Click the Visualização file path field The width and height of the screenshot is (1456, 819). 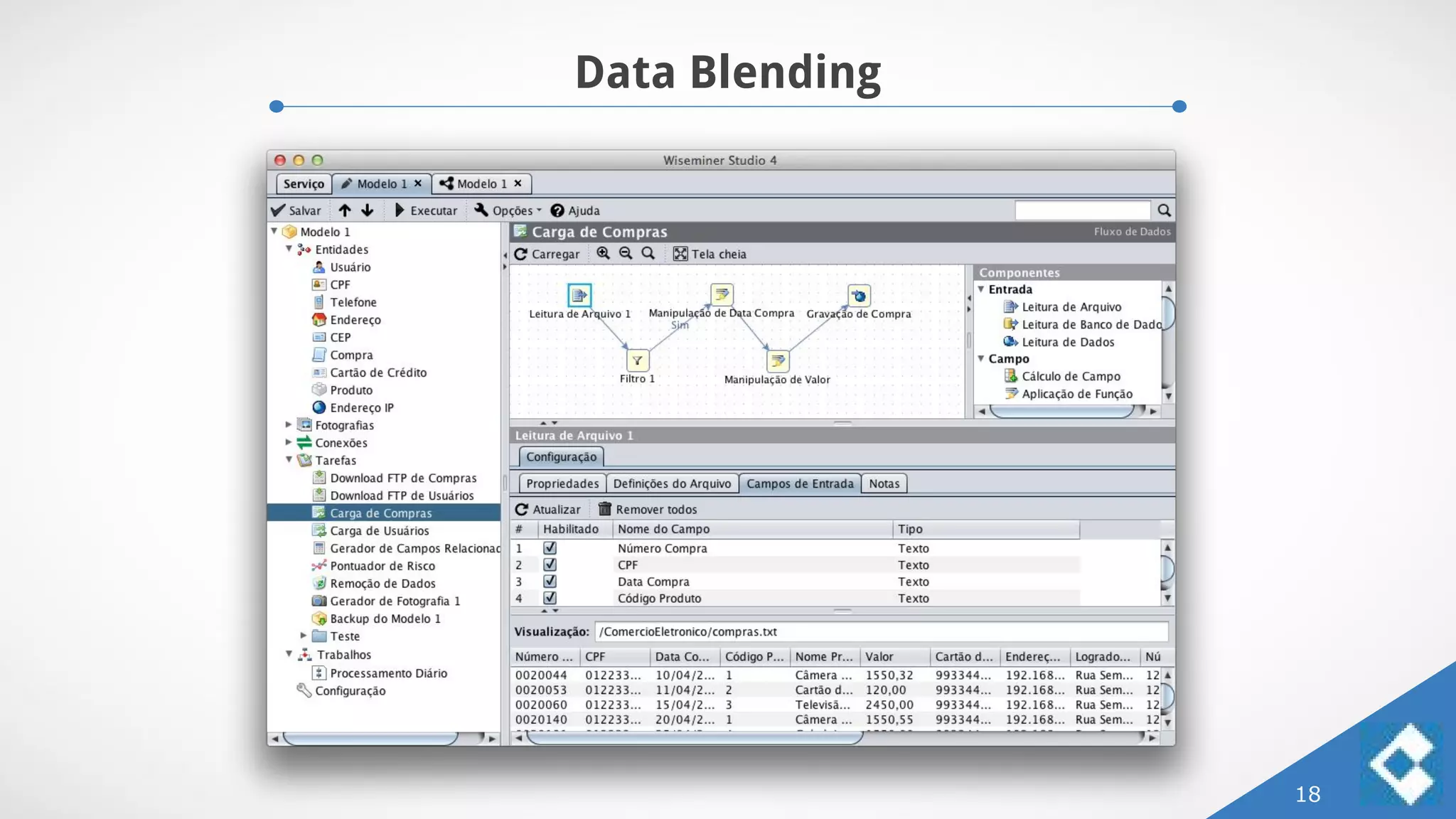tap(881, 631)
